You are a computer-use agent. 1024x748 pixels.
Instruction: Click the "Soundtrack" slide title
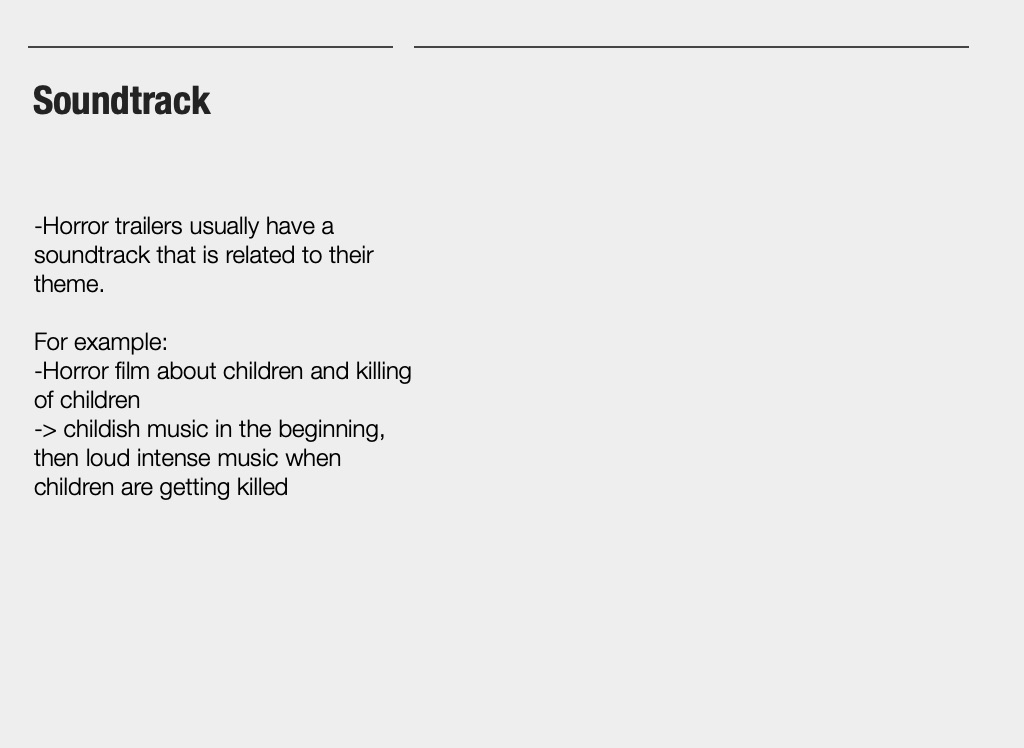coord(121,101)
